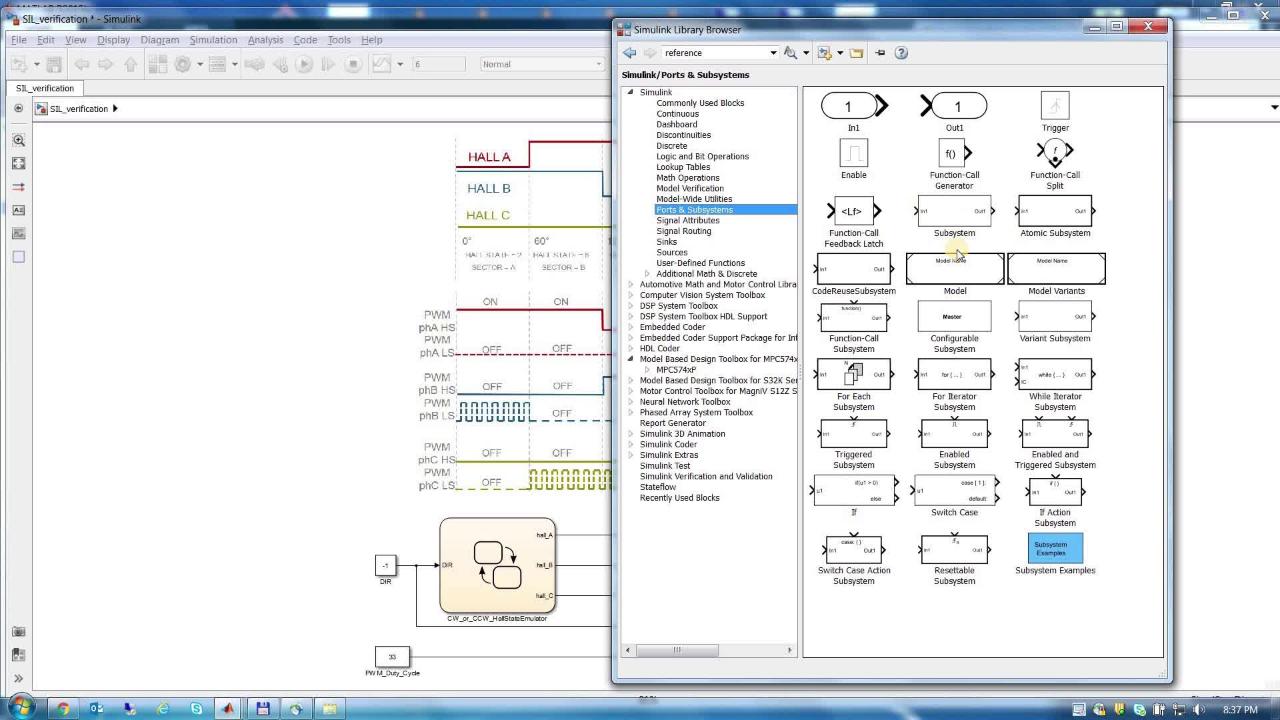Click the stay-on-top pin icon
Viewport: 1280px width, 720px height.
pos(880,53)
